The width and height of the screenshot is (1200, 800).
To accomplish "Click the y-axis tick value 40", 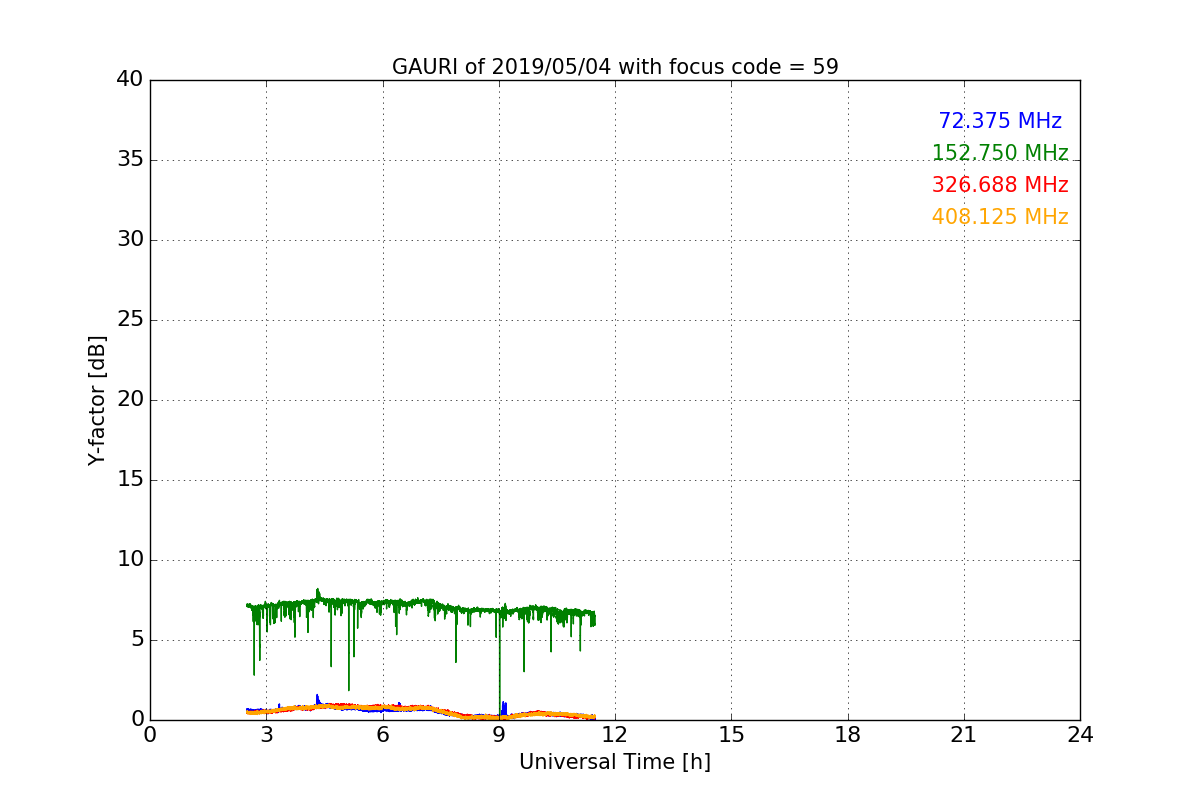I will point(130,80).
